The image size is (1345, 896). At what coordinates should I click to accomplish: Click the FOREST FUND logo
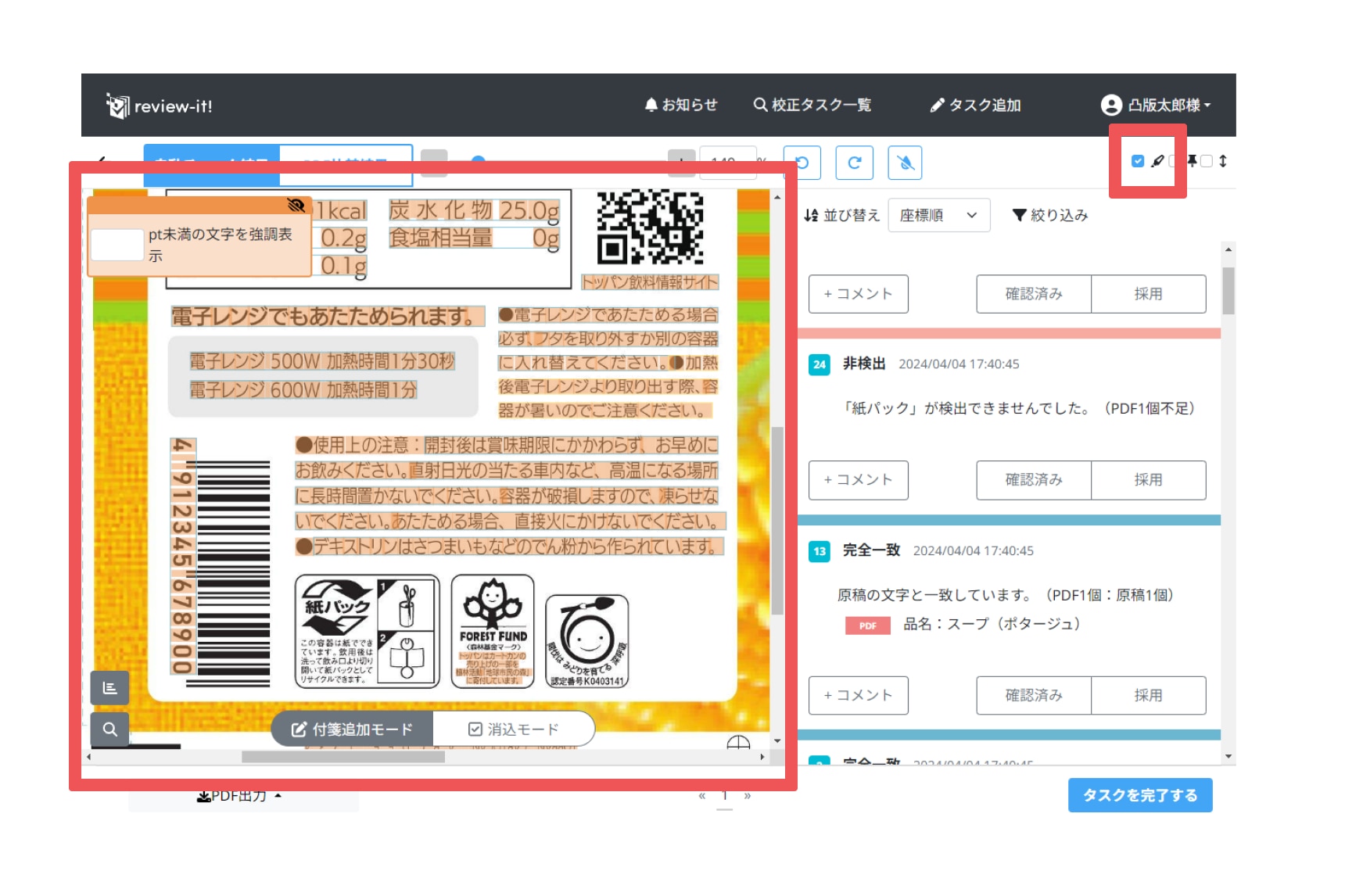point(493,632)
